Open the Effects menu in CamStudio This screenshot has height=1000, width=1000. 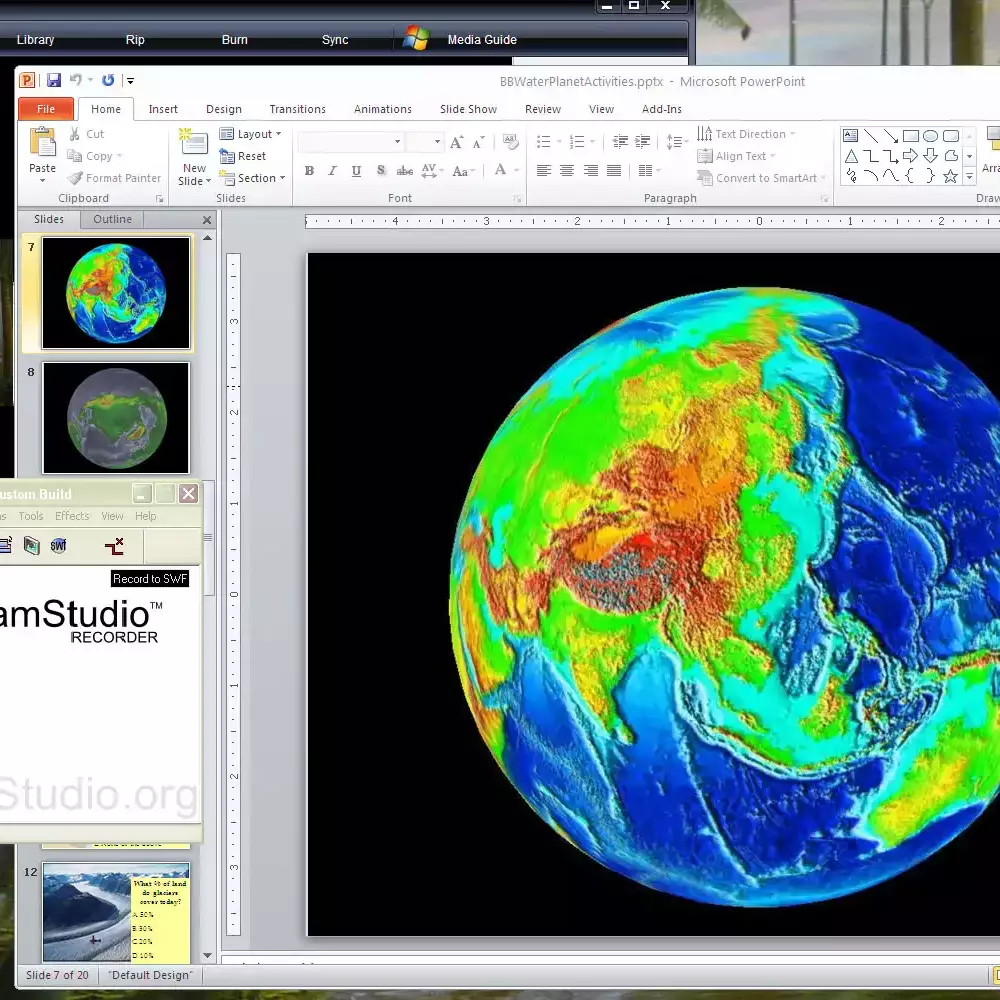(x=71, y=516)
